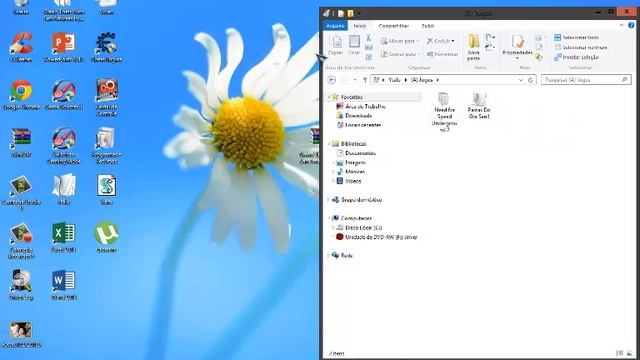
Task: Select Bibliotecas in the navigation pane
Action: pos(353,144)
